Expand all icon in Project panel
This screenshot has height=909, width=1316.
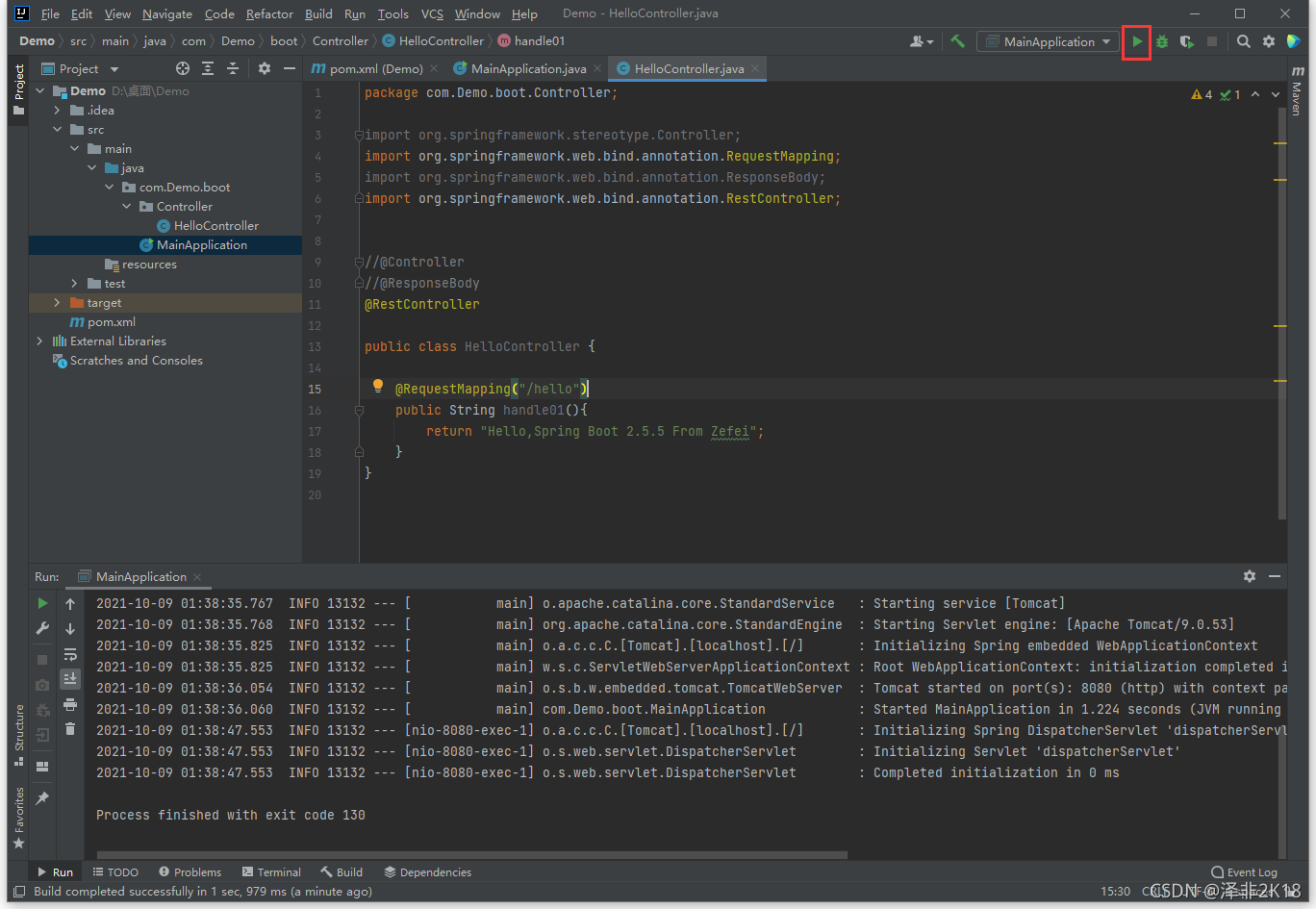(x=208, y=68)
